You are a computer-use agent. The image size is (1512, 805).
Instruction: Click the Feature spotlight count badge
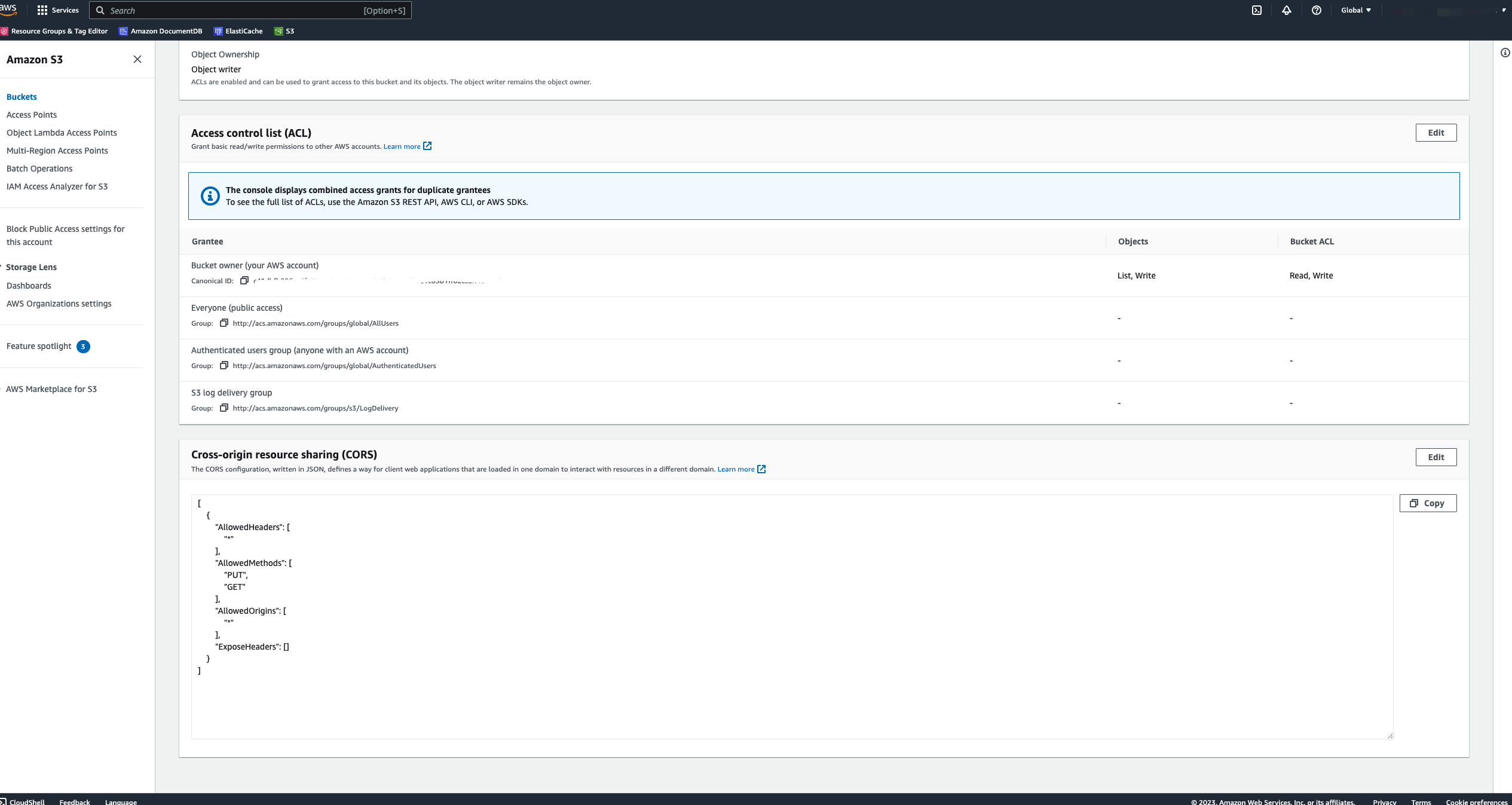click(x=83, y=347)
